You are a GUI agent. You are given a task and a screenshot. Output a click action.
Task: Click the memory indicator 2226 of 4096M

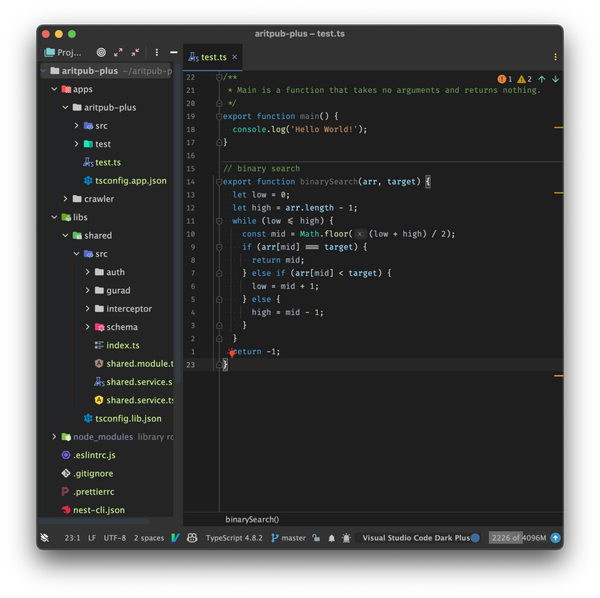click(x=518, y=538)
